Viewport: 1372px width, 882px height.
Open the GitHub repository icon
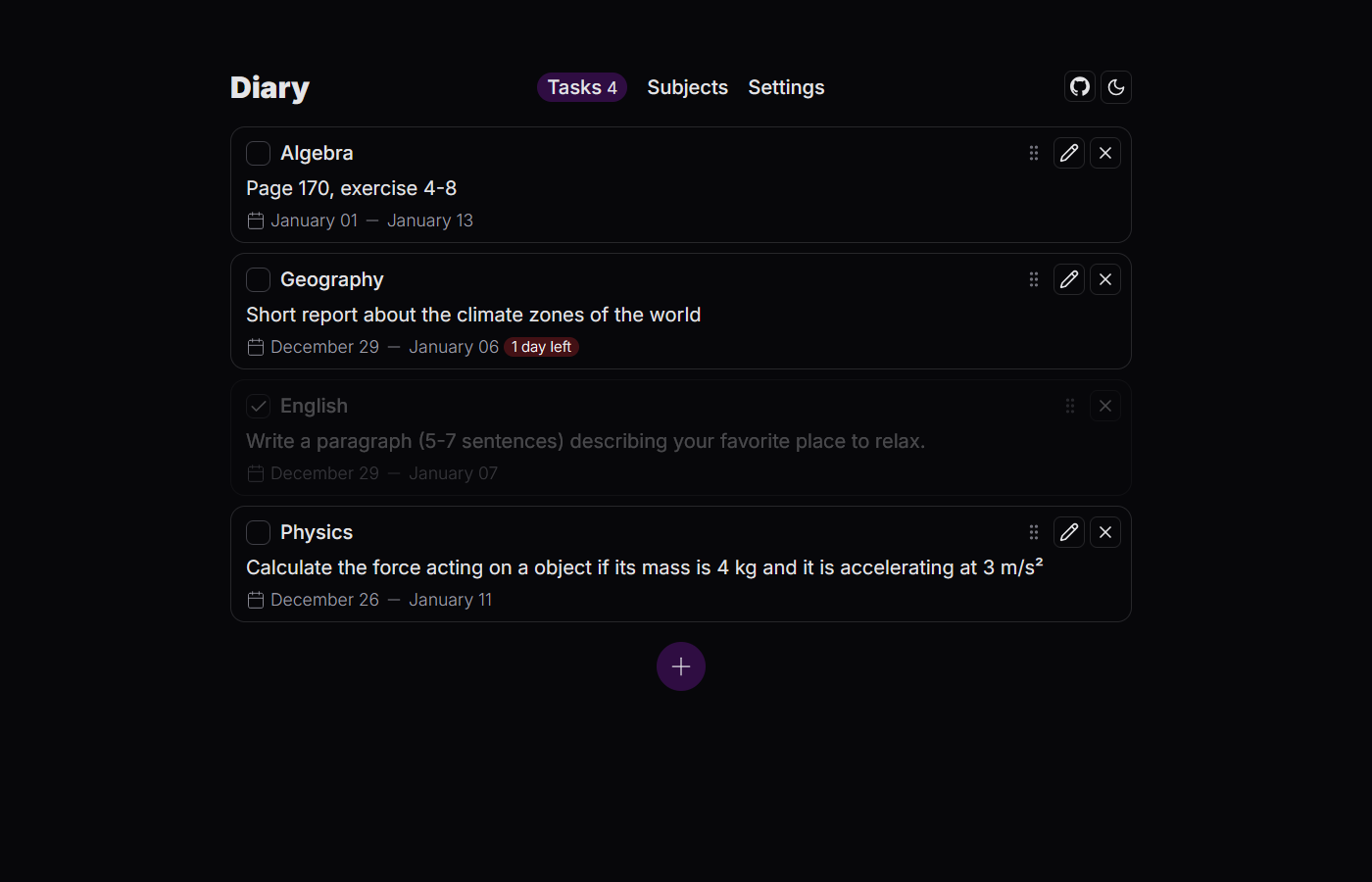[1079, 86]
